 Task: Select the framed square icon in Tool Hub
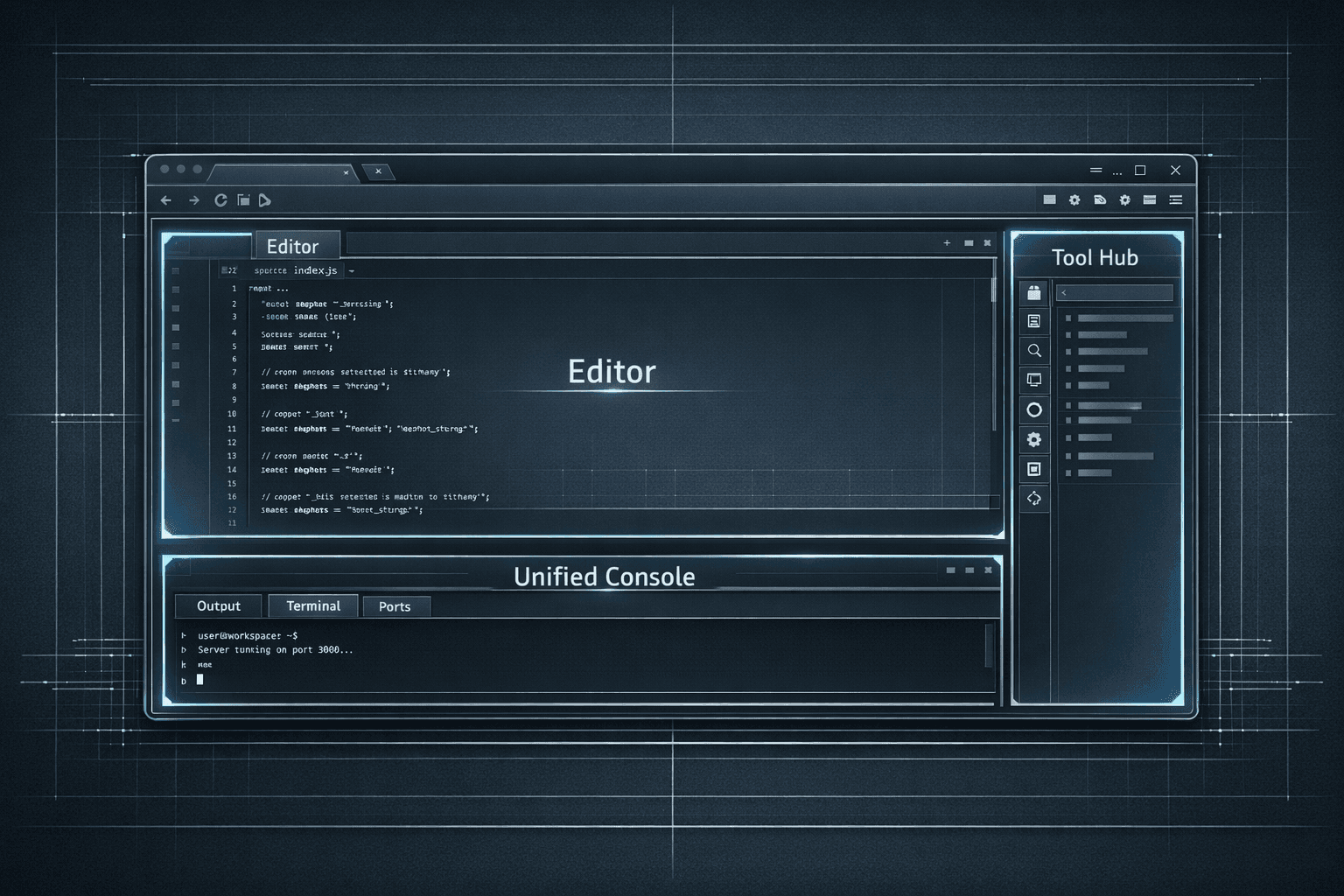[x=1034, y=469]
